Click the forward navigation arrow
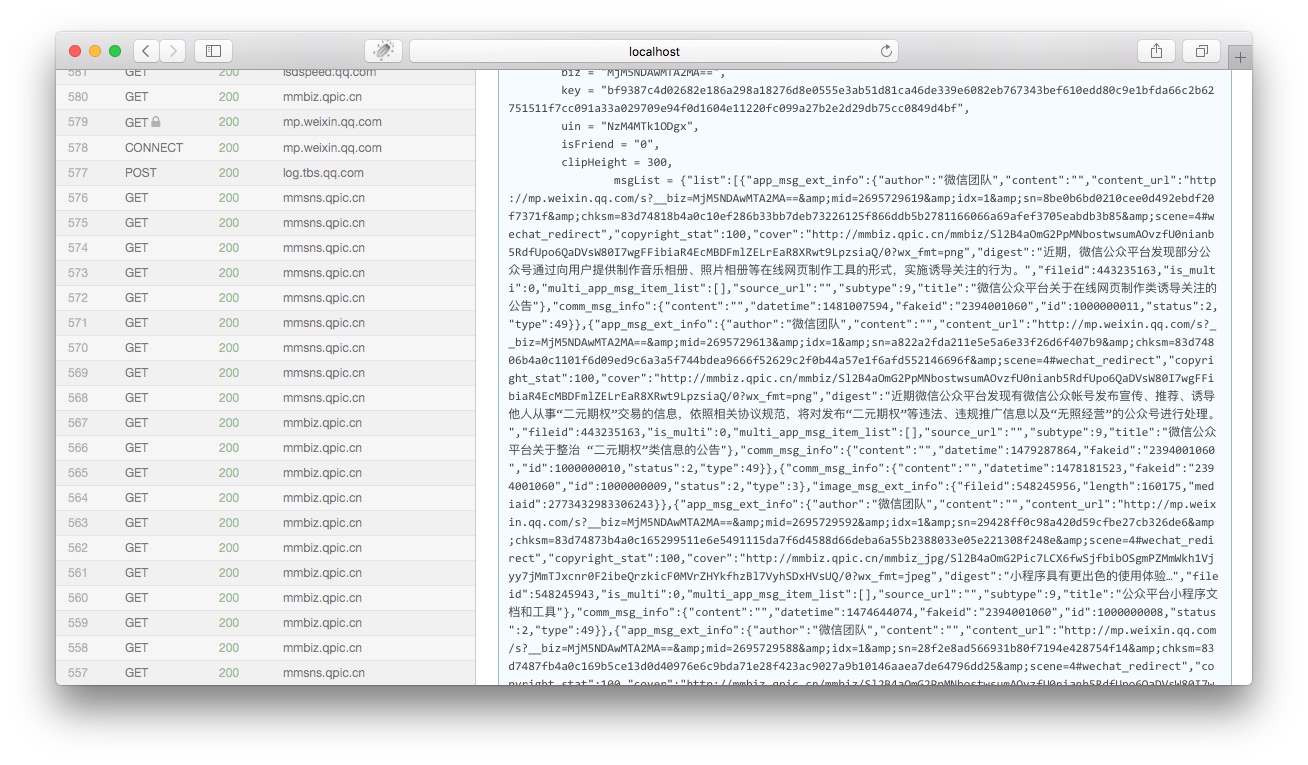The width and height of the screenshot is (1308, 765). 173,51
